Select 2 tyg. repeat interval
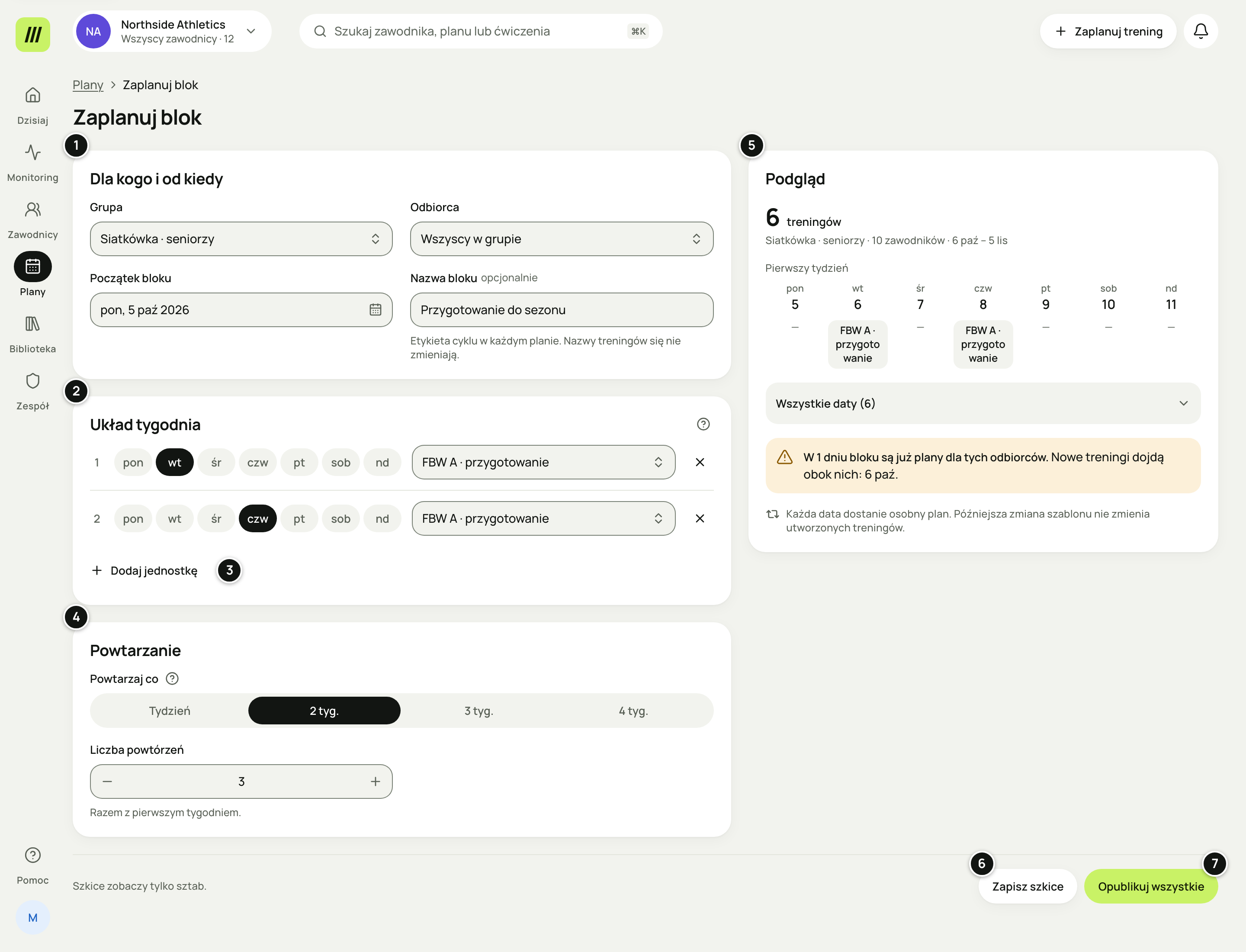The image size is (1246, 952). point(324,710)
